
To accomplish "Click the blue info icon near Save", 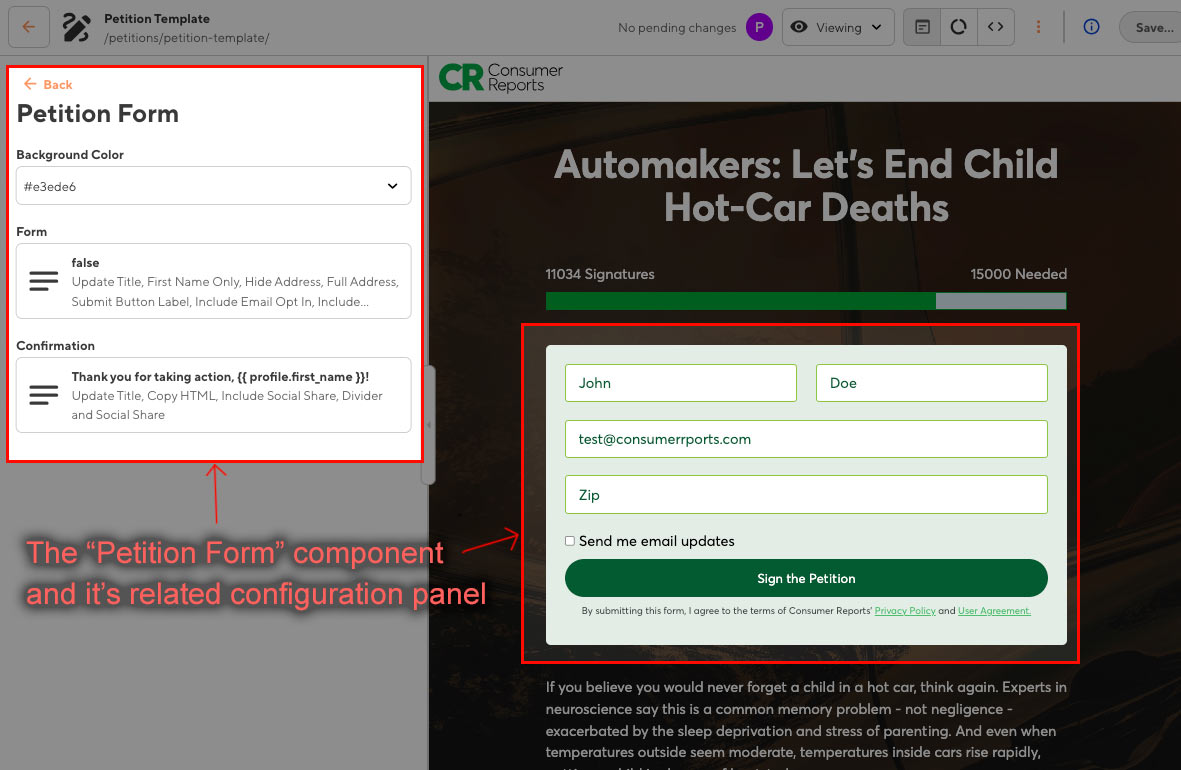I will click(1090, 27).
